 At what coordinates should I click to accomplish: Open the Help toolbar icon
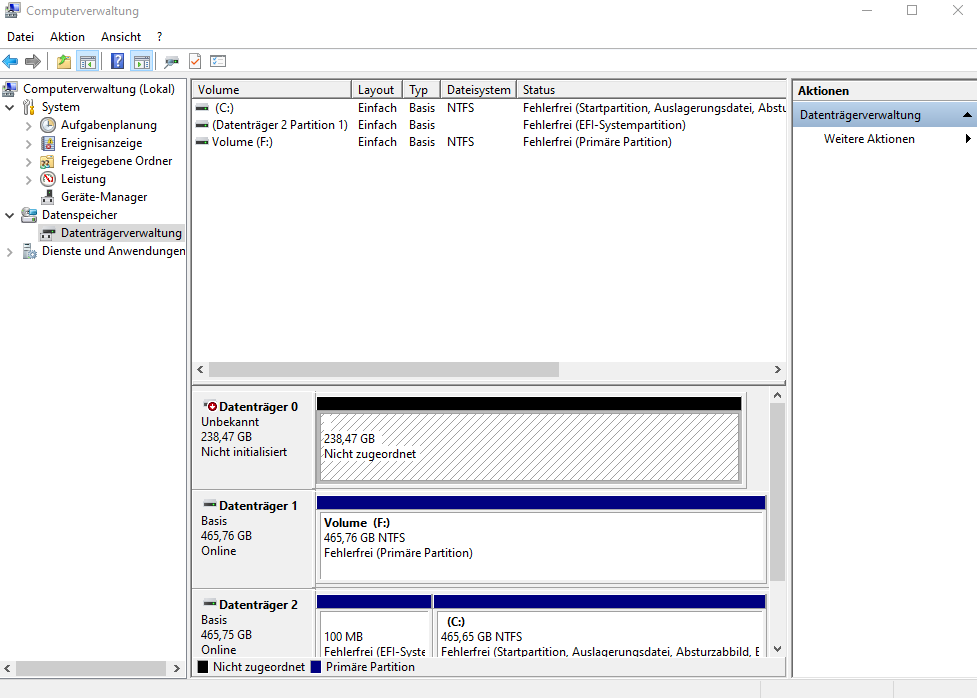click(117, 61)
